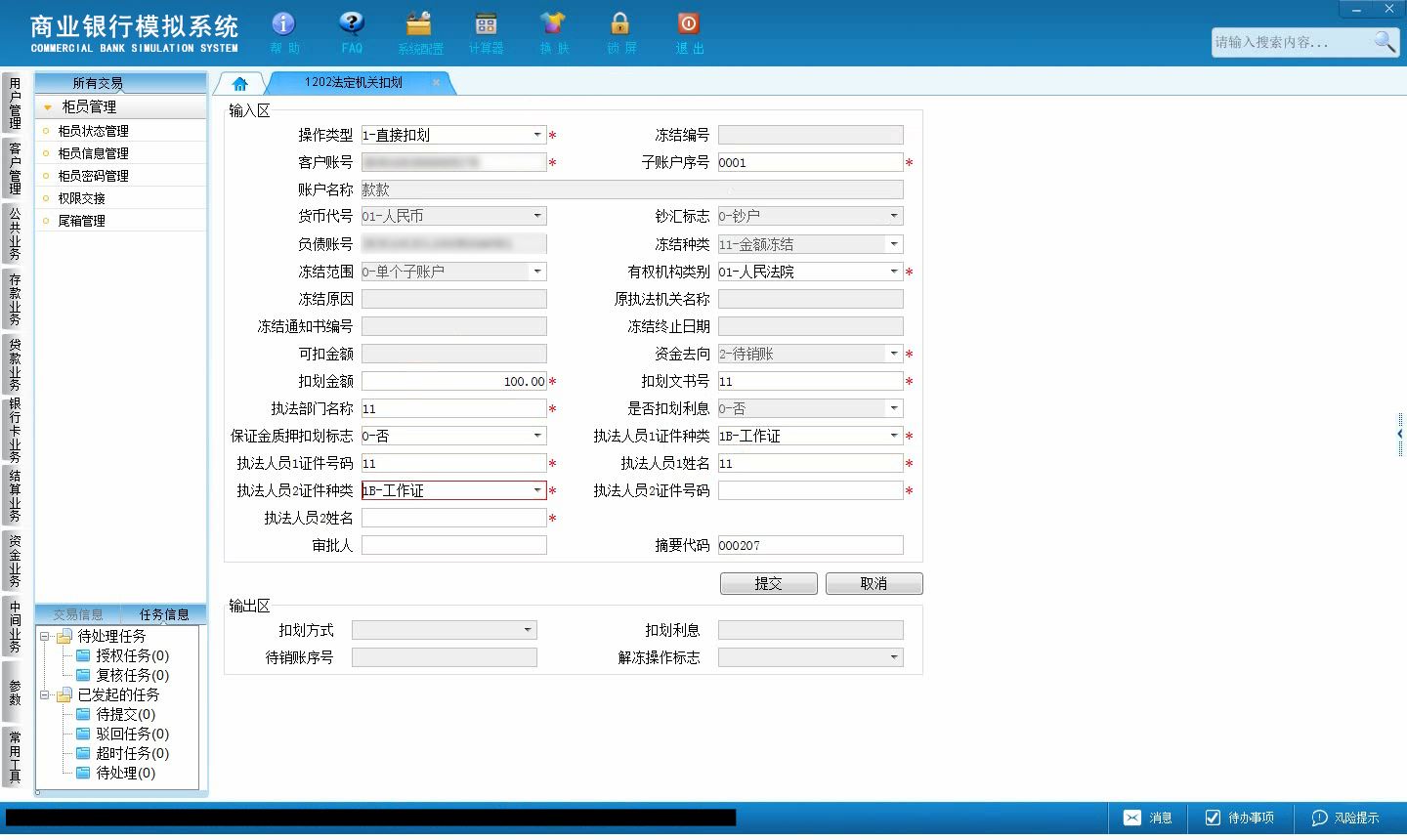
Task: Open 钞汇标志 dropdown
Action: (x=894, y=216)
